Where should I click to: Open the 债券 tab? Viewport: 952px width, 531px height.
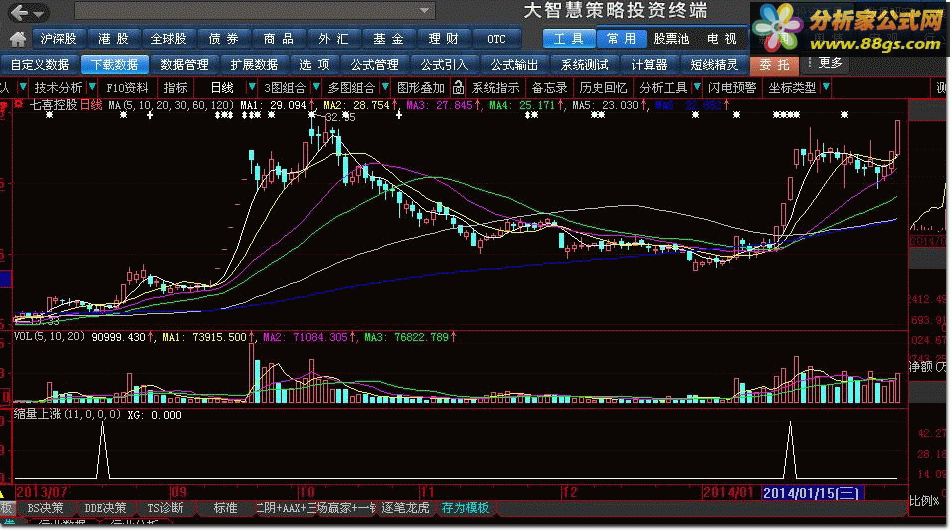click(223, 39)
